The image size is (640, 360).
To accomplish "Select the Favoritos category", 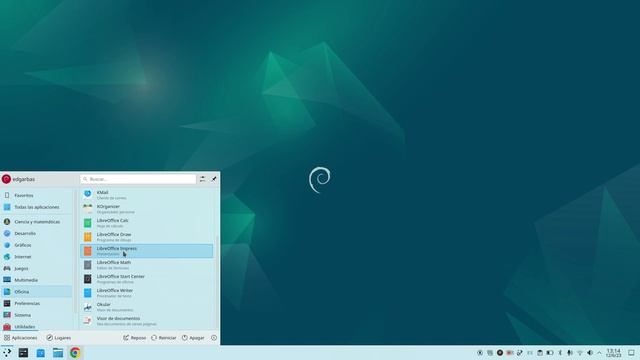I will pos(37,196).
